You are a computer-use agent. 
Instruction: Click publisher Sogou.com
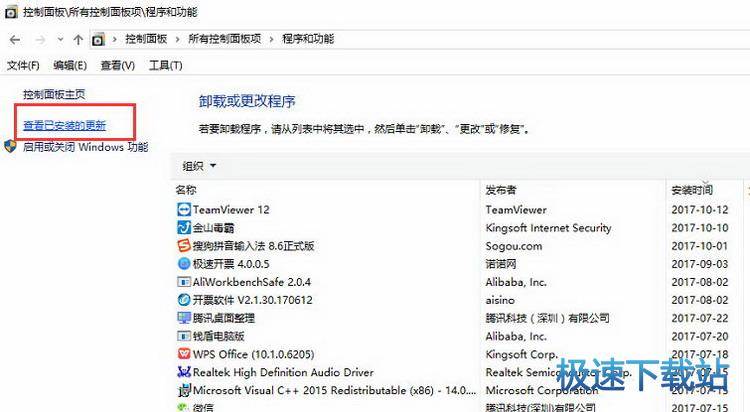click(x=514, y=246)
